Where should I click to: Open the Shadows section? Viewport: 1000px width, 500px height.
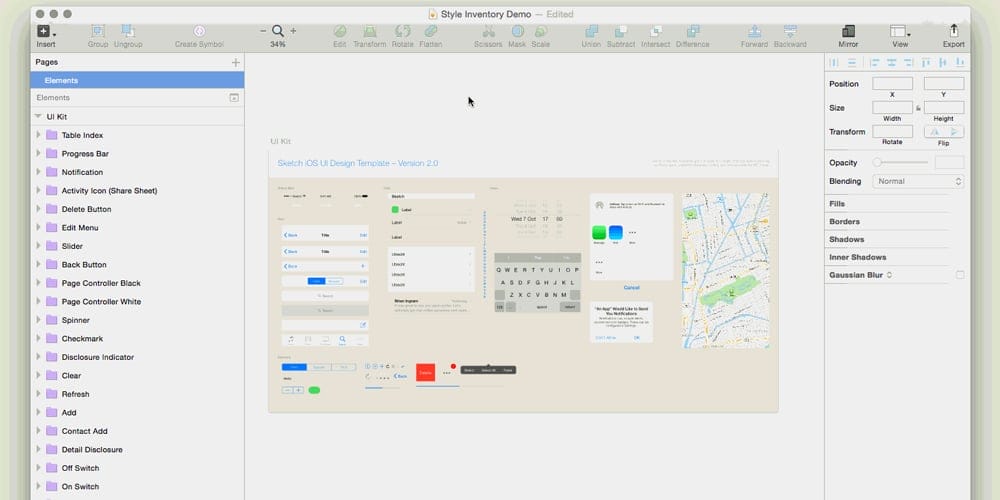(846, 239)
